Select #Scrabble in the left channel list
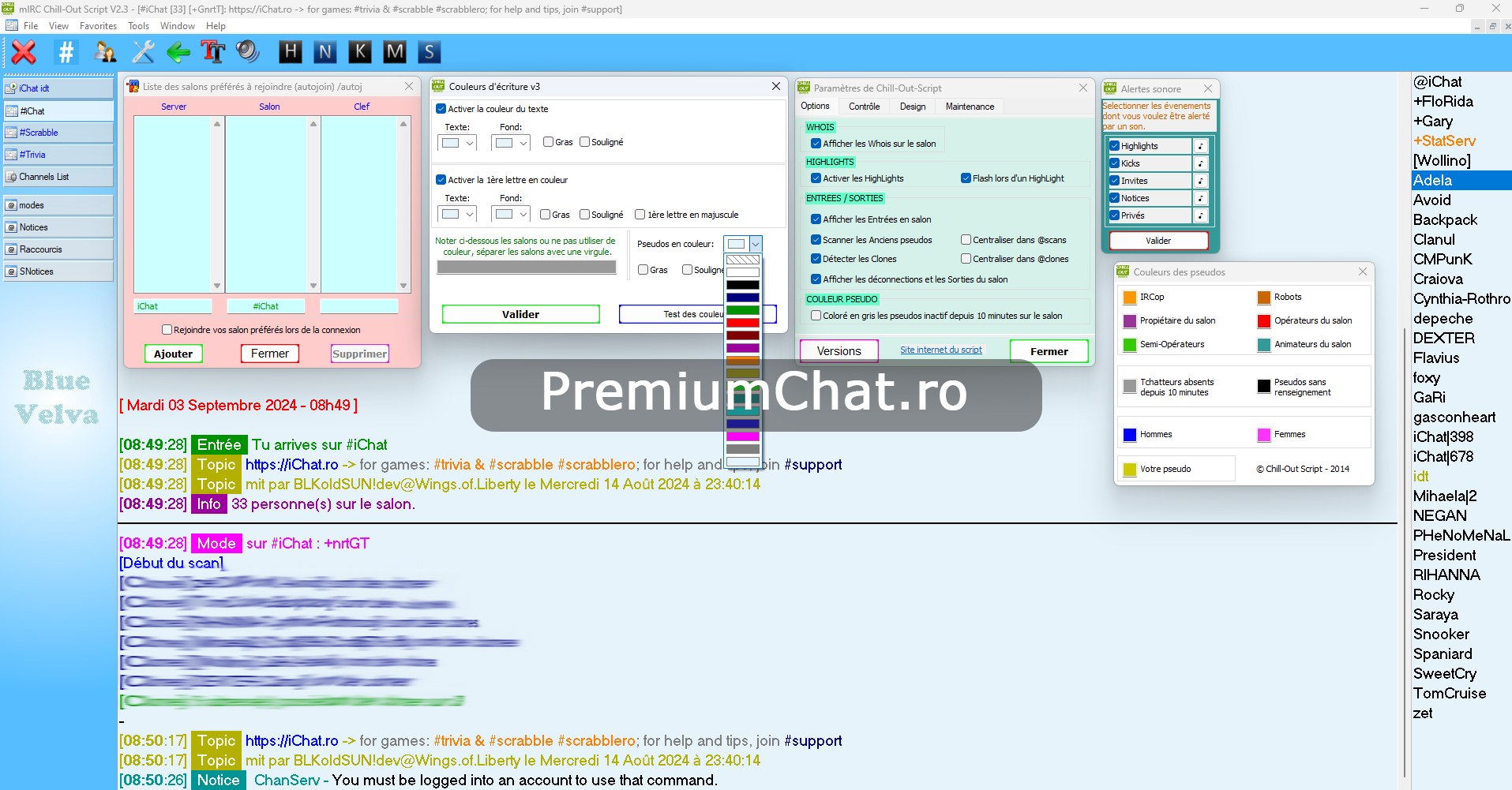This screenshot has width=1512, height=790. (x=58, y=133)
